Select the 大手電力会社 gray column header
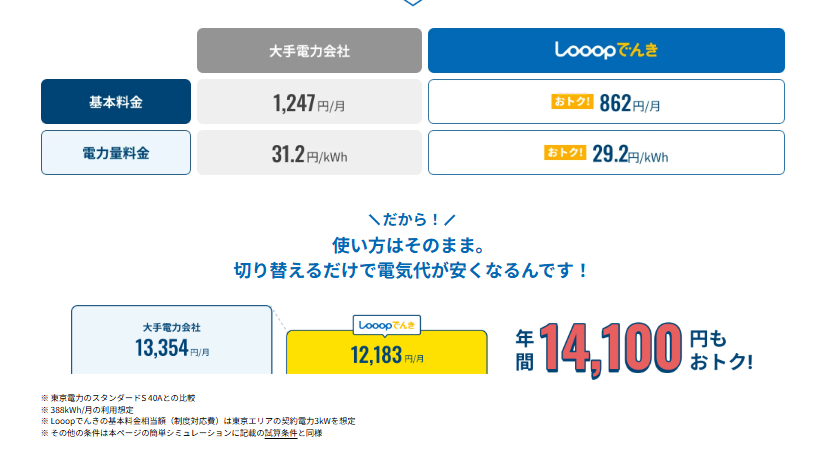This screenshot has height=472, width=819. tap(309, 50)
